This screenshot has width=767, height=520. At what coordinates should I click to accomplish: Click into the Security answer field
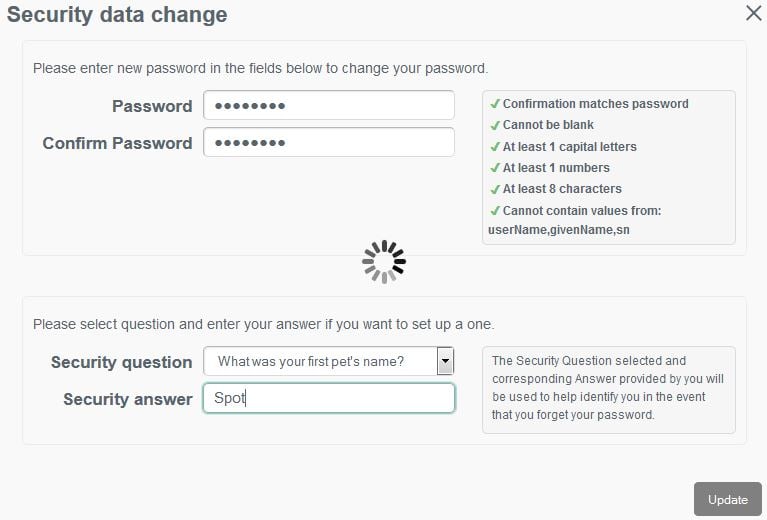click(328, 398)
